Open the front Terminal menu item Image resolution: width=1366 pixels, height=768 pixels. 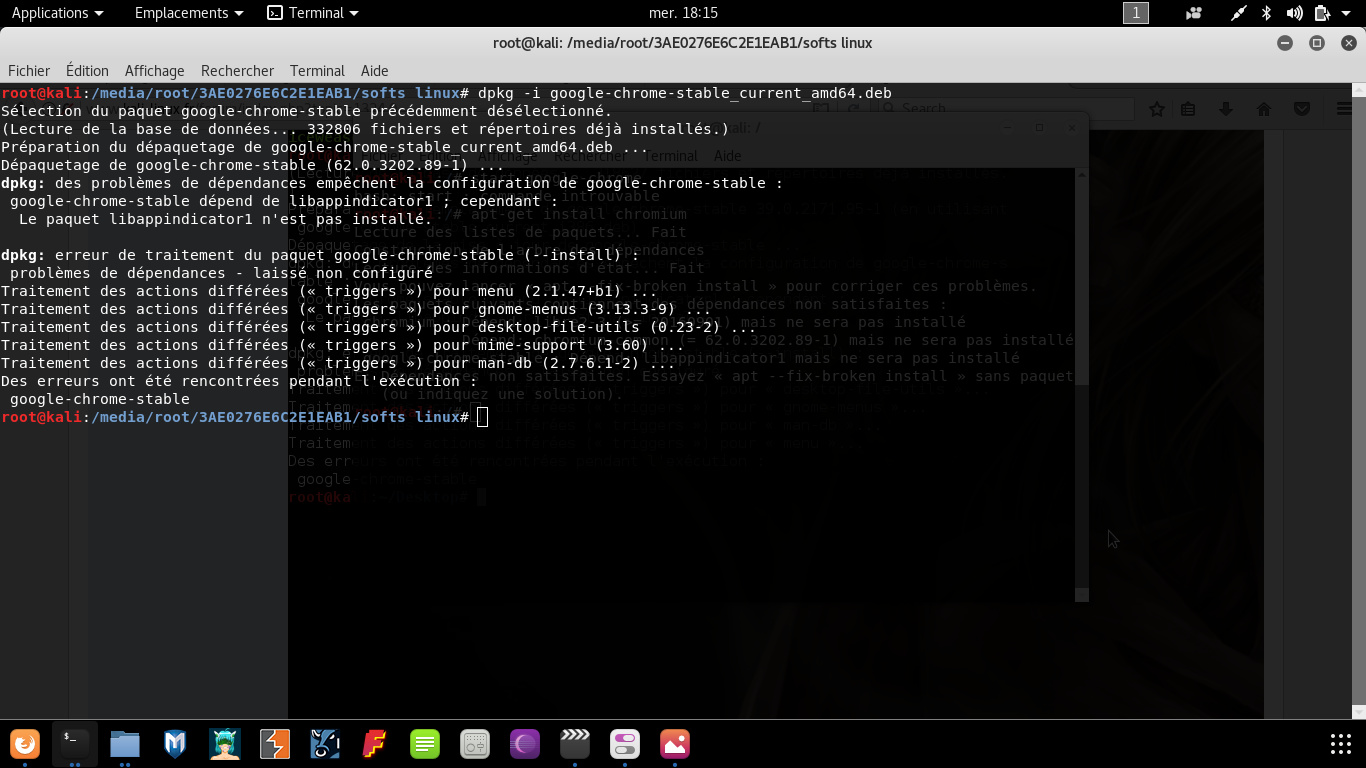coord(317,71)
